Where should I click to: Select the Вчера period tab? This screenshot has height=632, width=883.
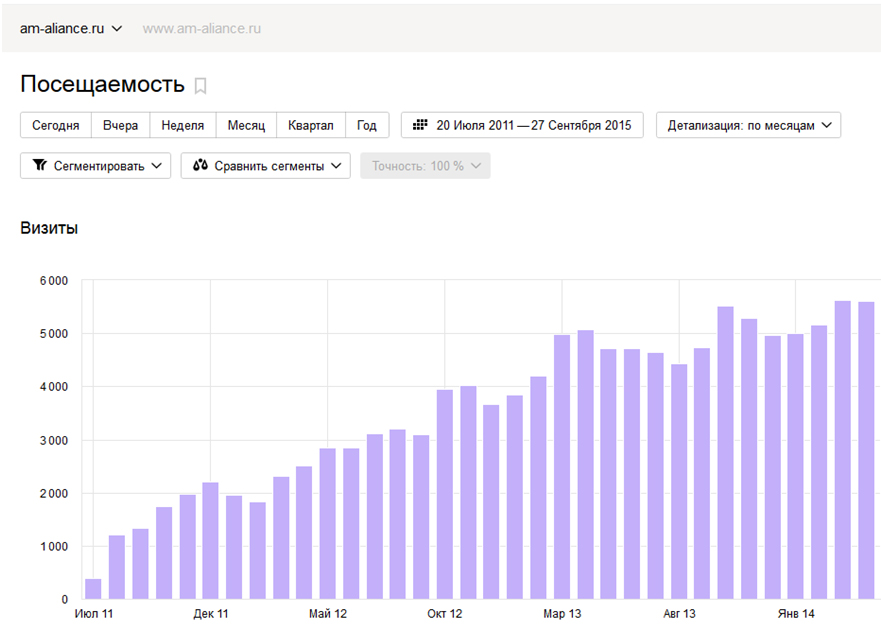(x=121, y=125)
